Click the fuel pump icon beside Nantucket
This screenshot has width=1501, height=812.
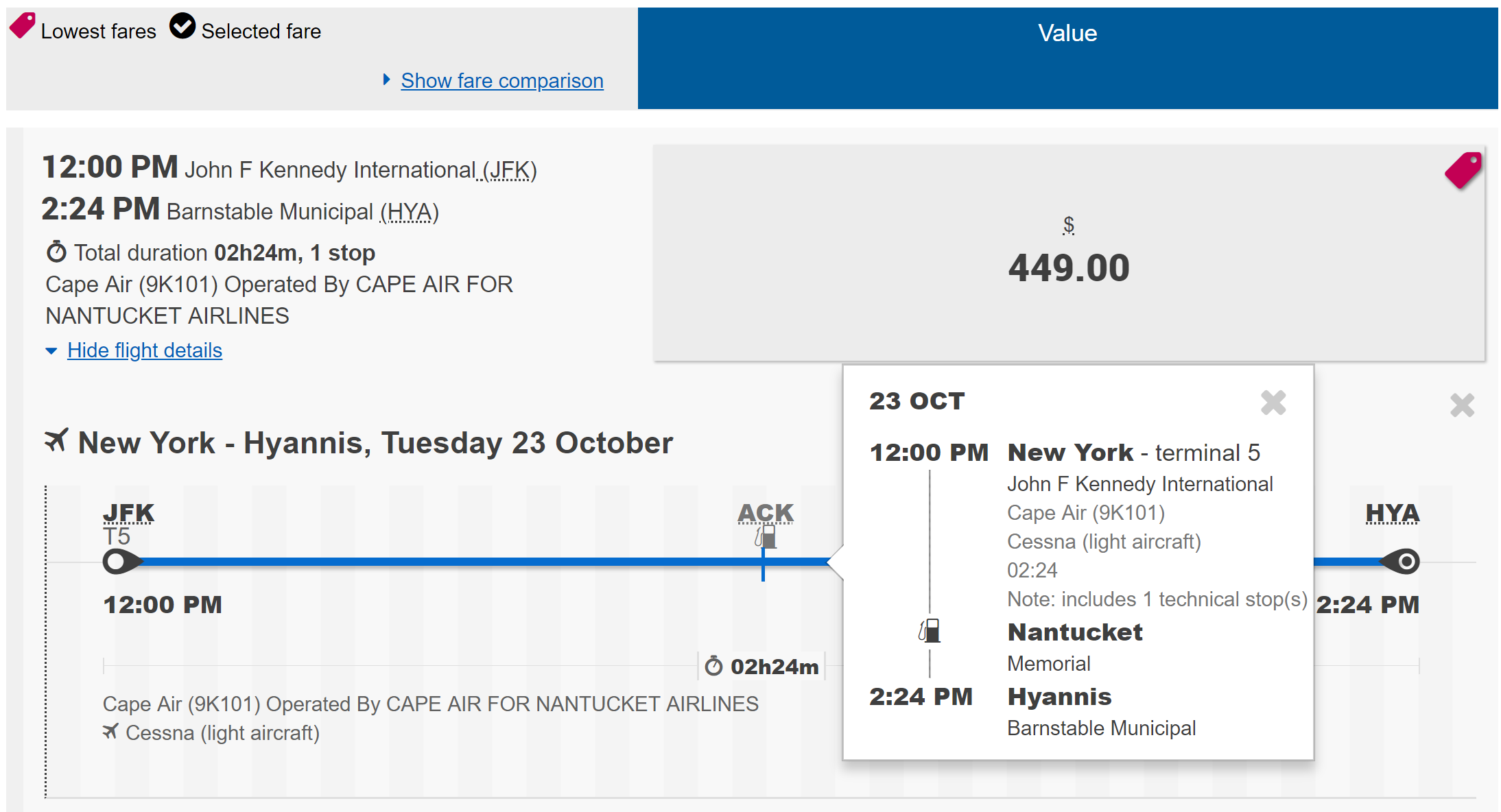click(x=930, y=630)
